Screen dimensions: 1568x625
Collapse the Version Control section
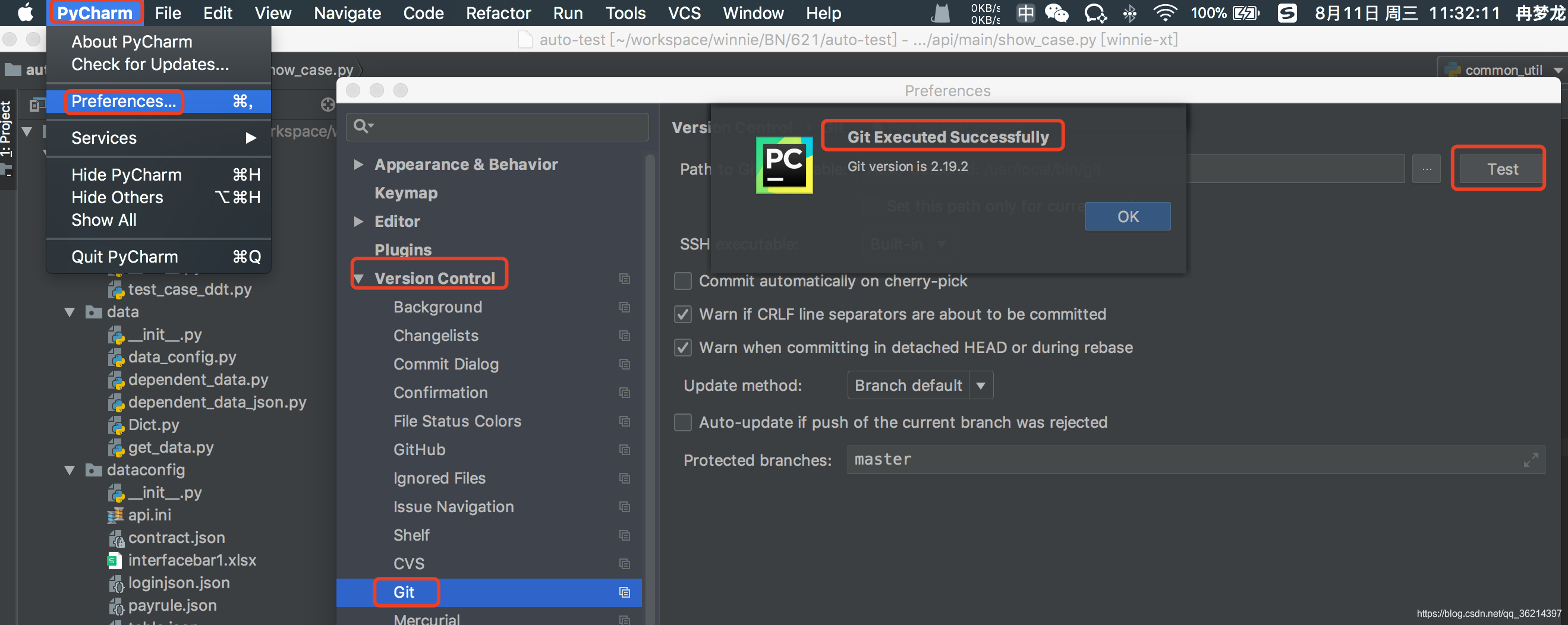click(x=359, y=279)
